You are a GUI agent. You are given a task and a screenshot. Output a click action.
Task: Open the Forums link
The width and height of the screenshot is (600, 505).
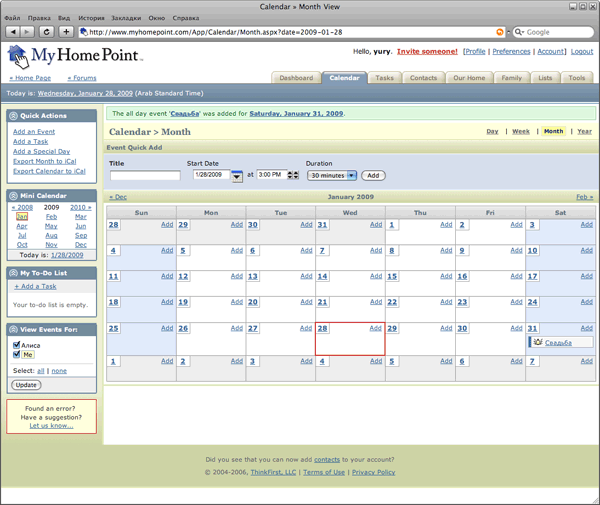(x=82, y=78)
